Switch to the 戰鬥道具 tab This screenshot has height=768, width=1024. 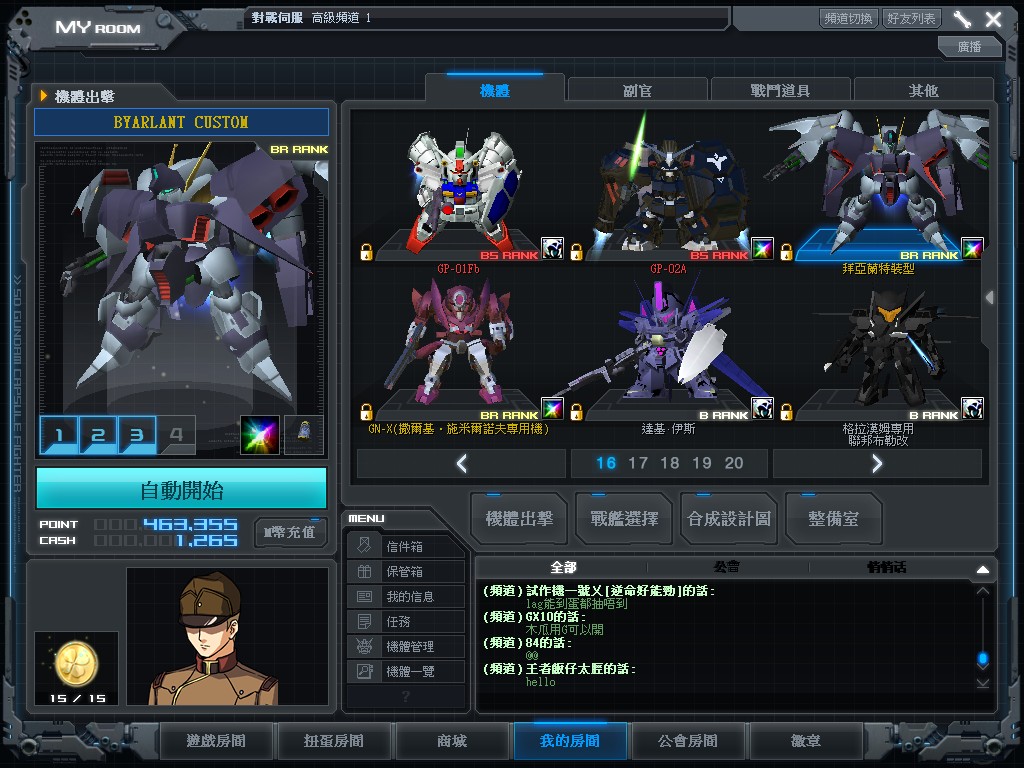coord(780,90)
